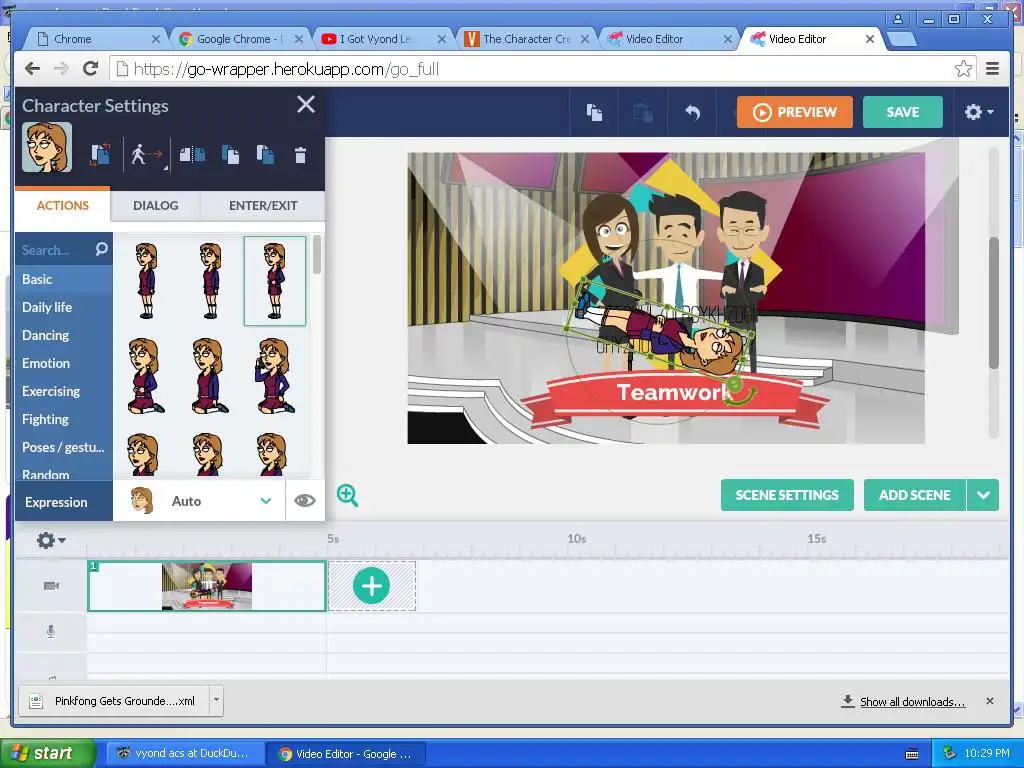Click the greyed paste icon in top toolbar
The height and width of the screenshot is (768, 1024).
click(643, 112)
